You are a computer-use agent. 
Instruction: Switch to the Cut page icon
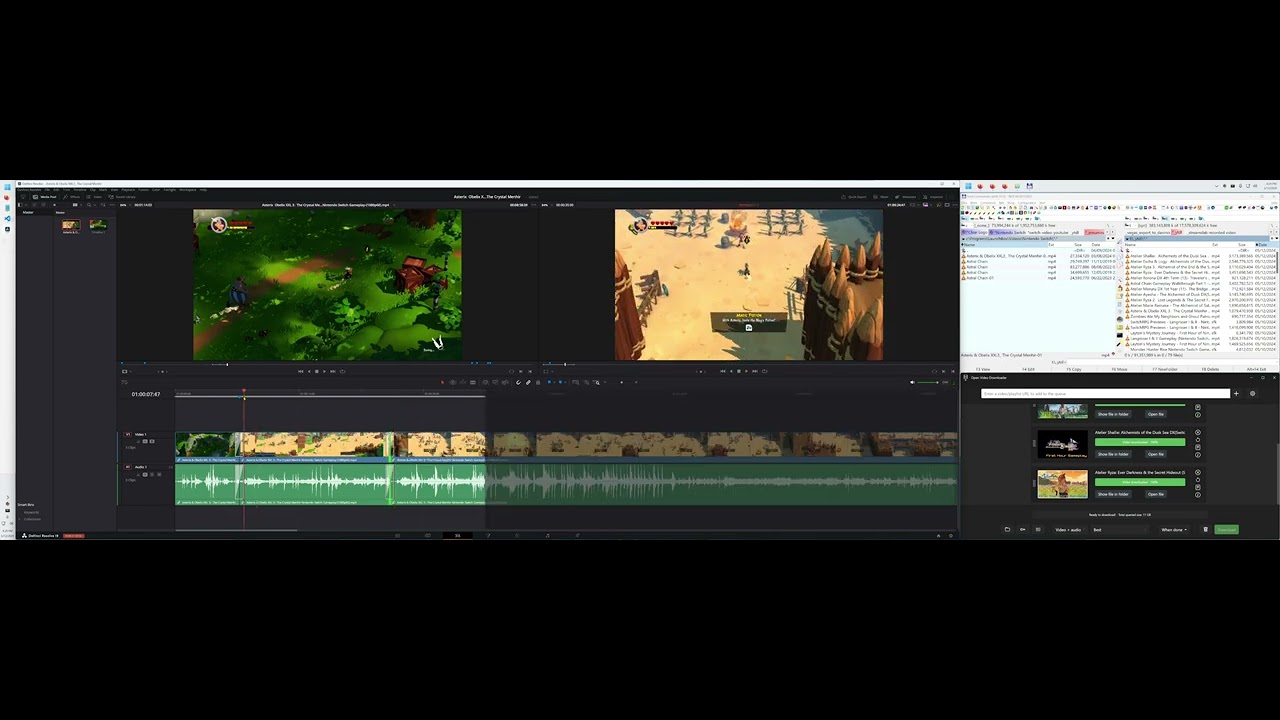pos(427,535)
